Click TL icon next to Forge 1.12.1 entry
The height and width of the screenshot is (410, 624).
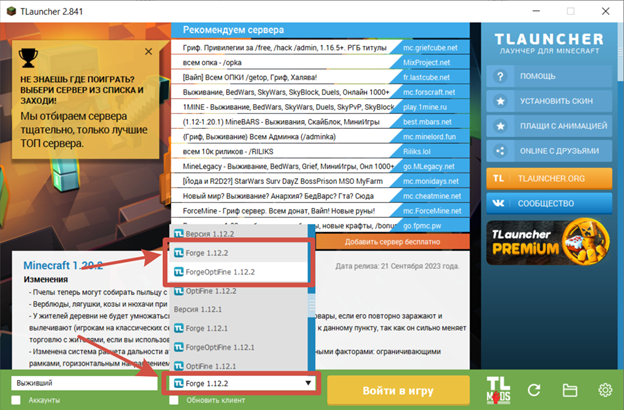179,328
